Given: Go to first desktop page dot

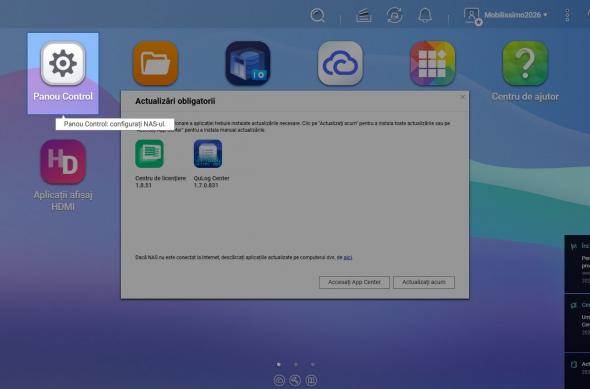Looking at the screenshot, I should (278, 364).
